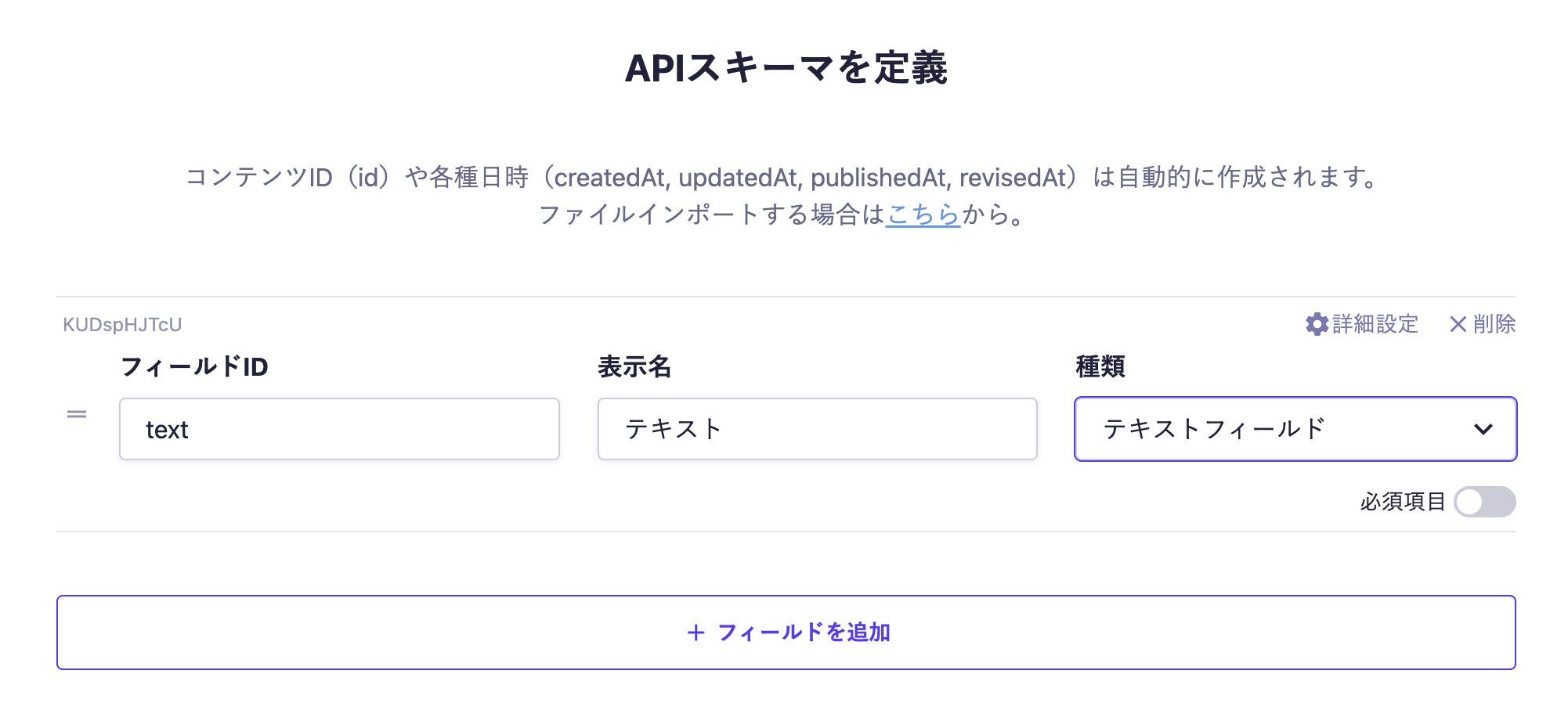Focus the 表示名 input containing テキスト
This screenshot has height=728, width=1568.
pyautogui.click(x=817, y=429)
